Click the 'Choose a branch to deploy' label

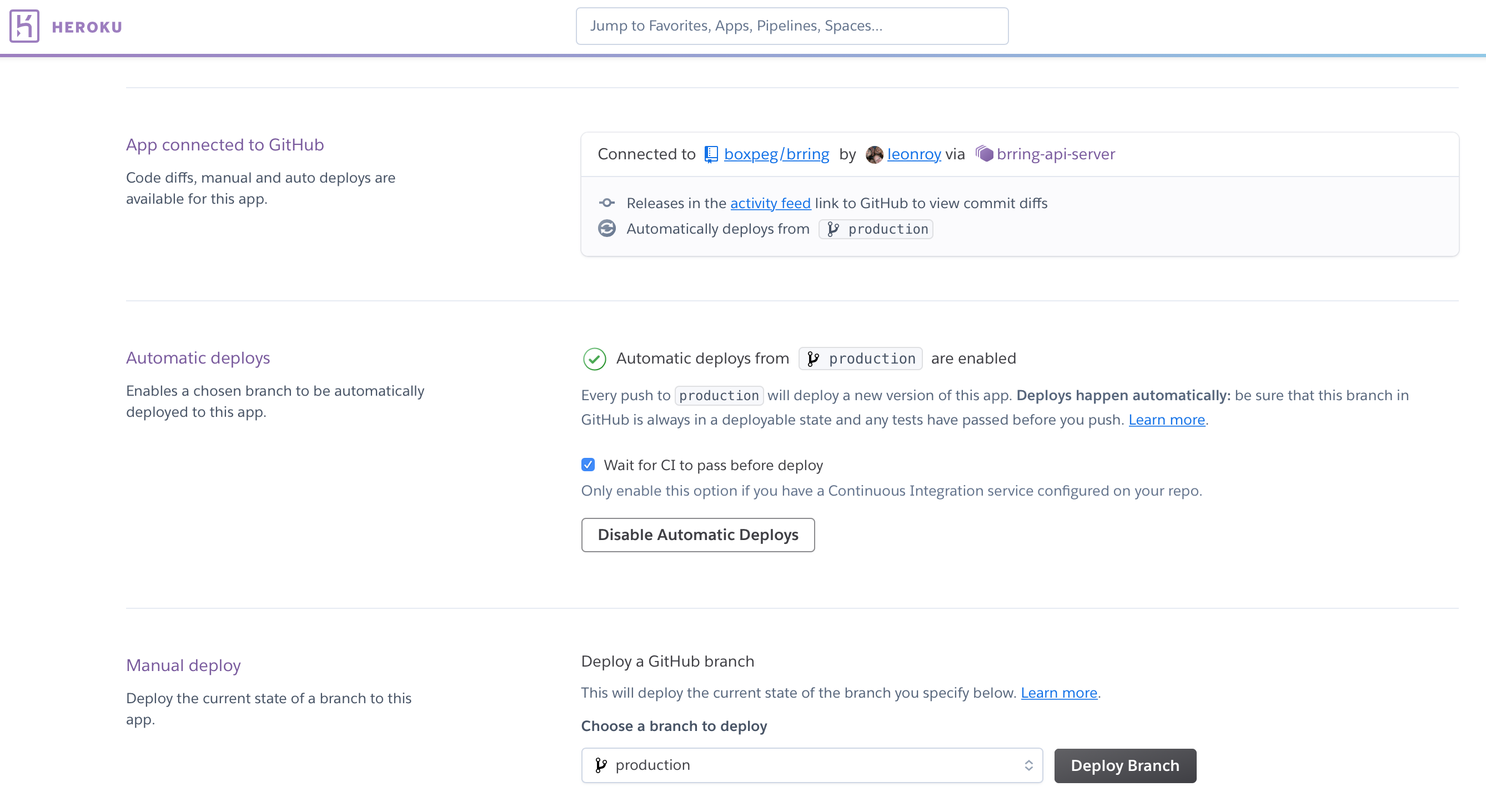(x=674, y=726)
